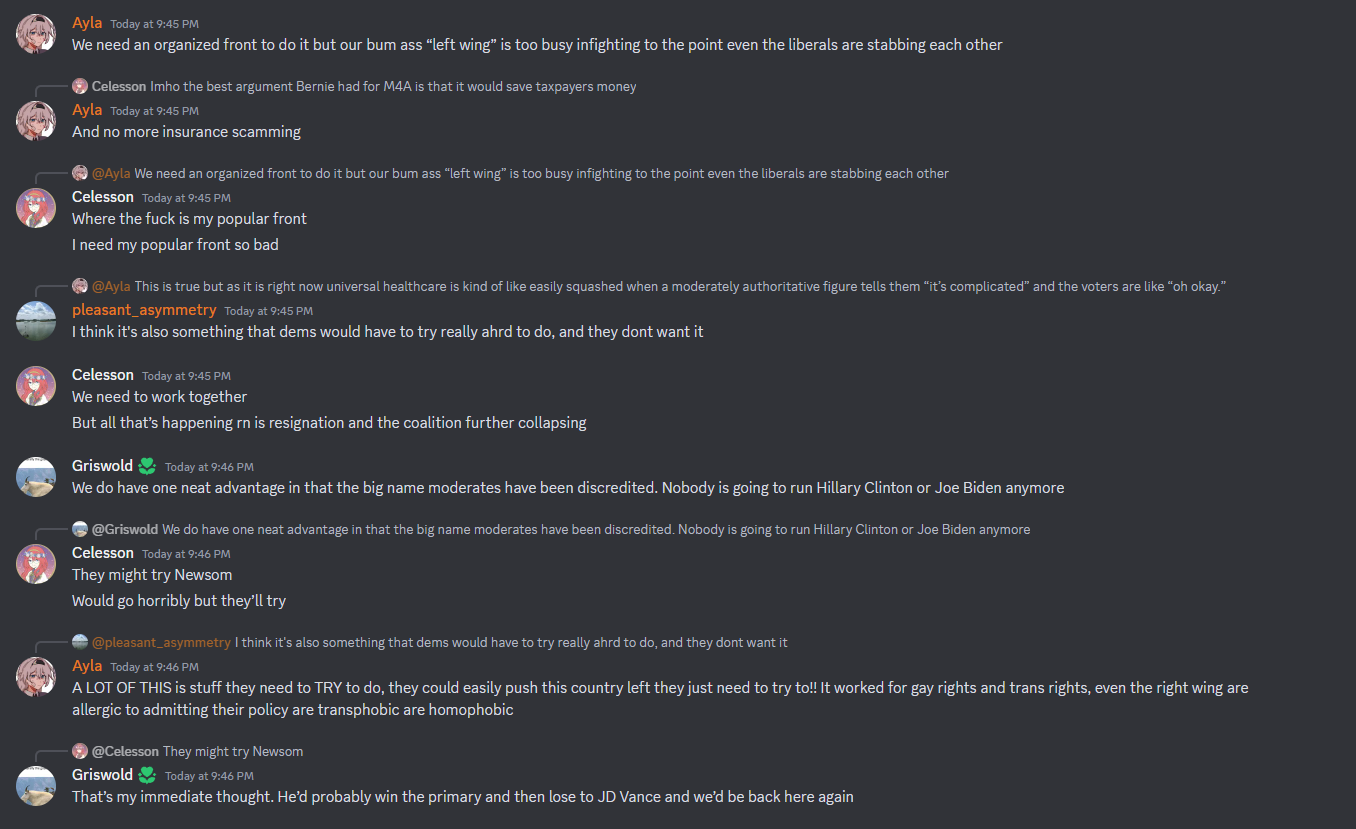Click the small Celesson avatar in the M4A reply preview

[x=80, y=86]
